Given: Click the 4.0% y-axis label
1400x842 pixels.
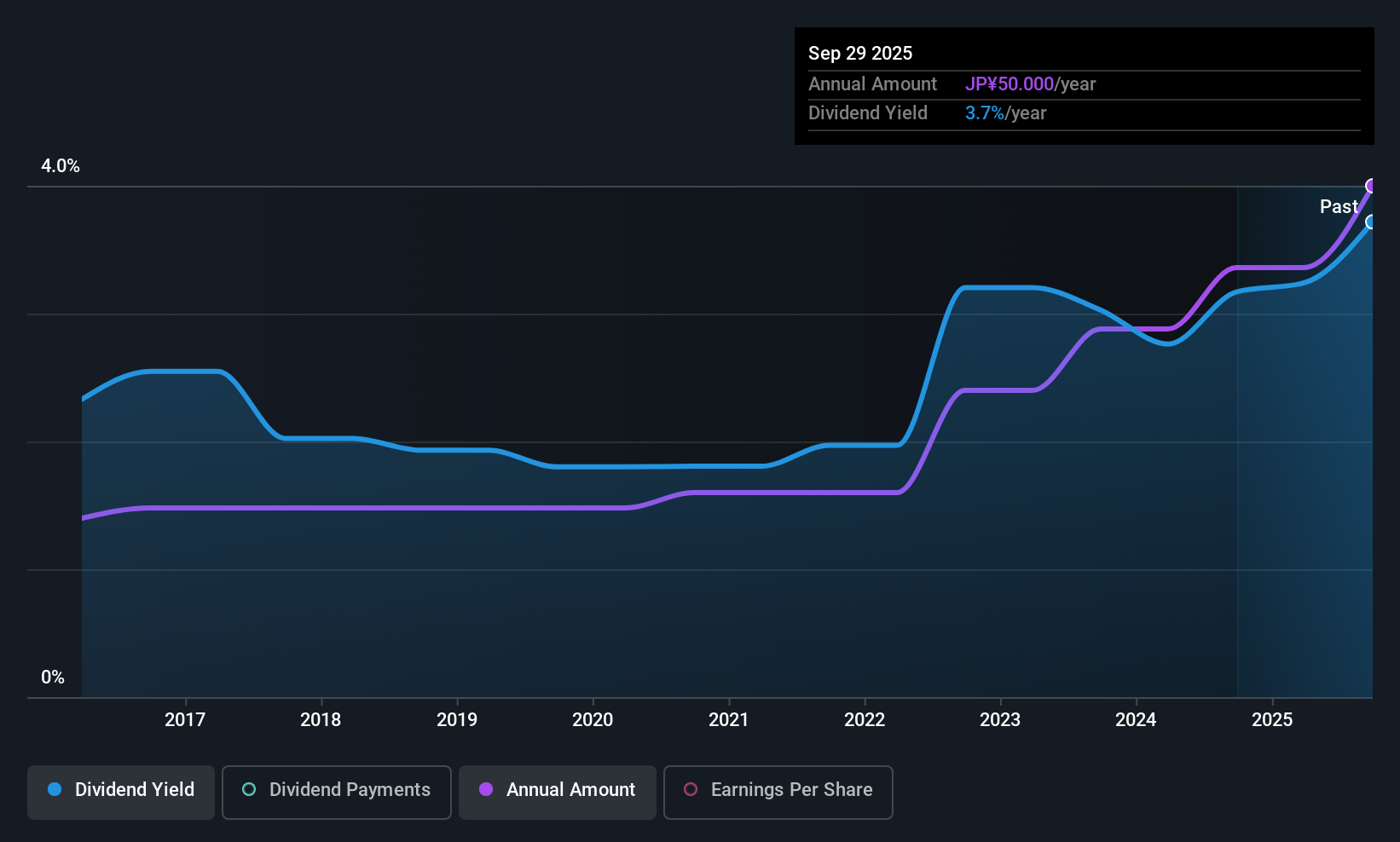Looking at the screenshot, I should tap(61, 166).
